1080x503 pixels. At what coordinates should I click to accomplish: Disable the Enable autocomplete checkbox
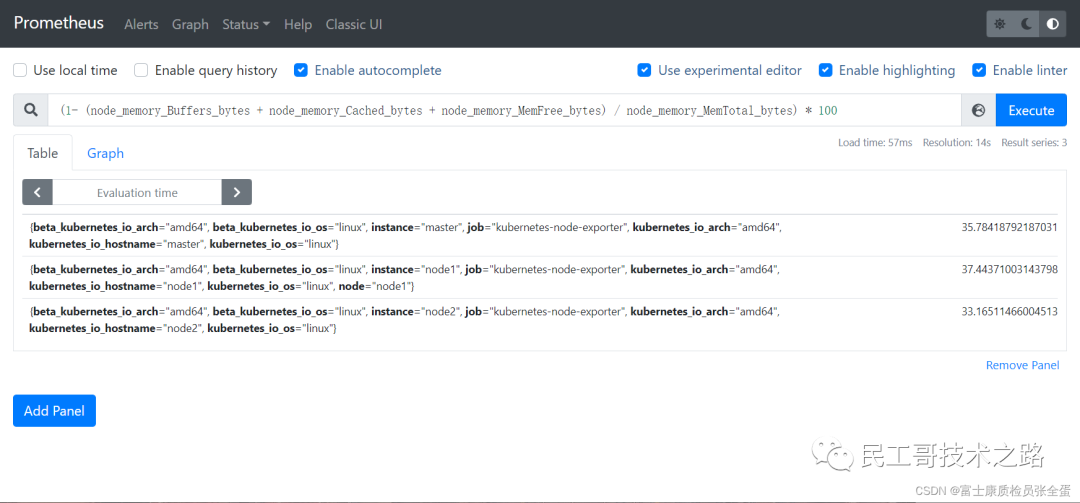(x=300, y=70)
